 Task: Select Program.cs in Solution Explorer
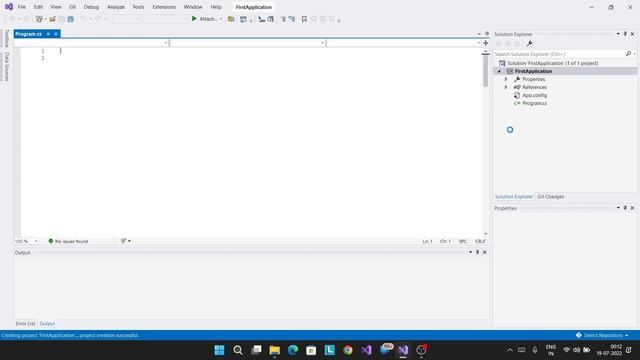pos(534,103)
